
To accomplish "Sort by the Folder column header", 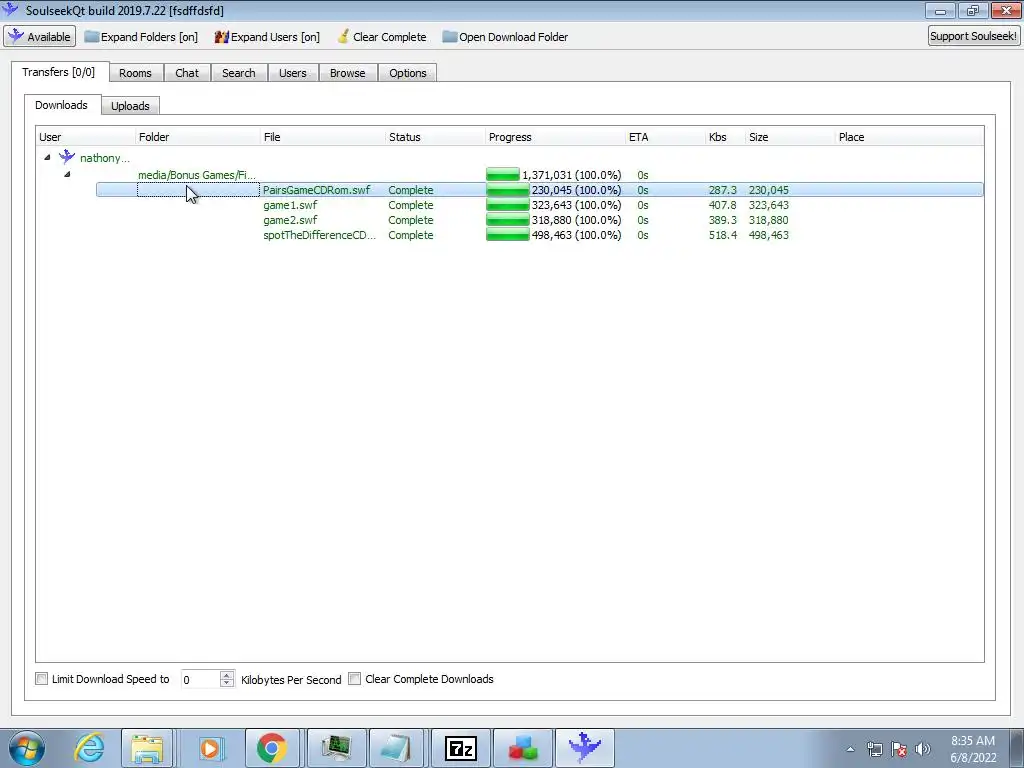I will pos(197,137).
